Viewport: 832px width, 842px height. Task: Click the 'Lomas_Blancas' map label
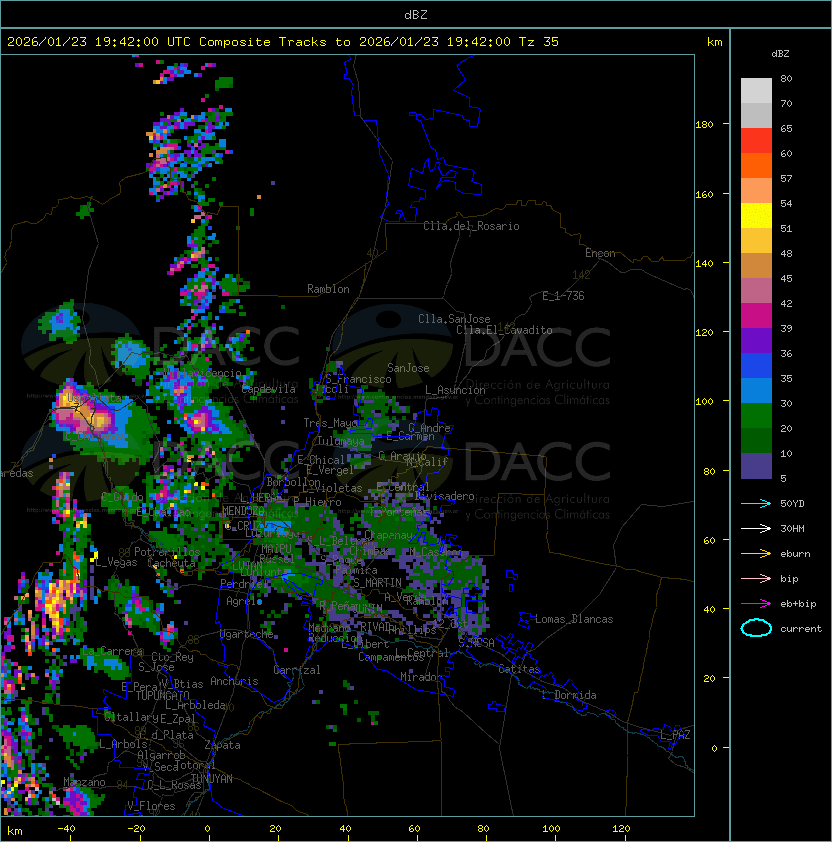574,619
